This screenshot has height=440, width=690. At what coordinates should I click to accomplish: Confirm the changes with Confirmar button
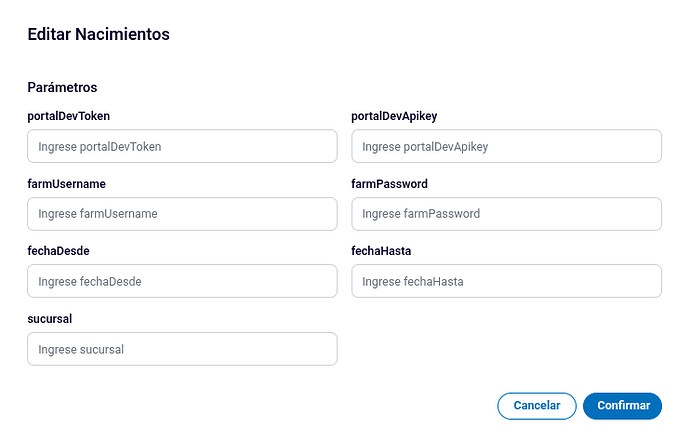(x=622, y=406)
